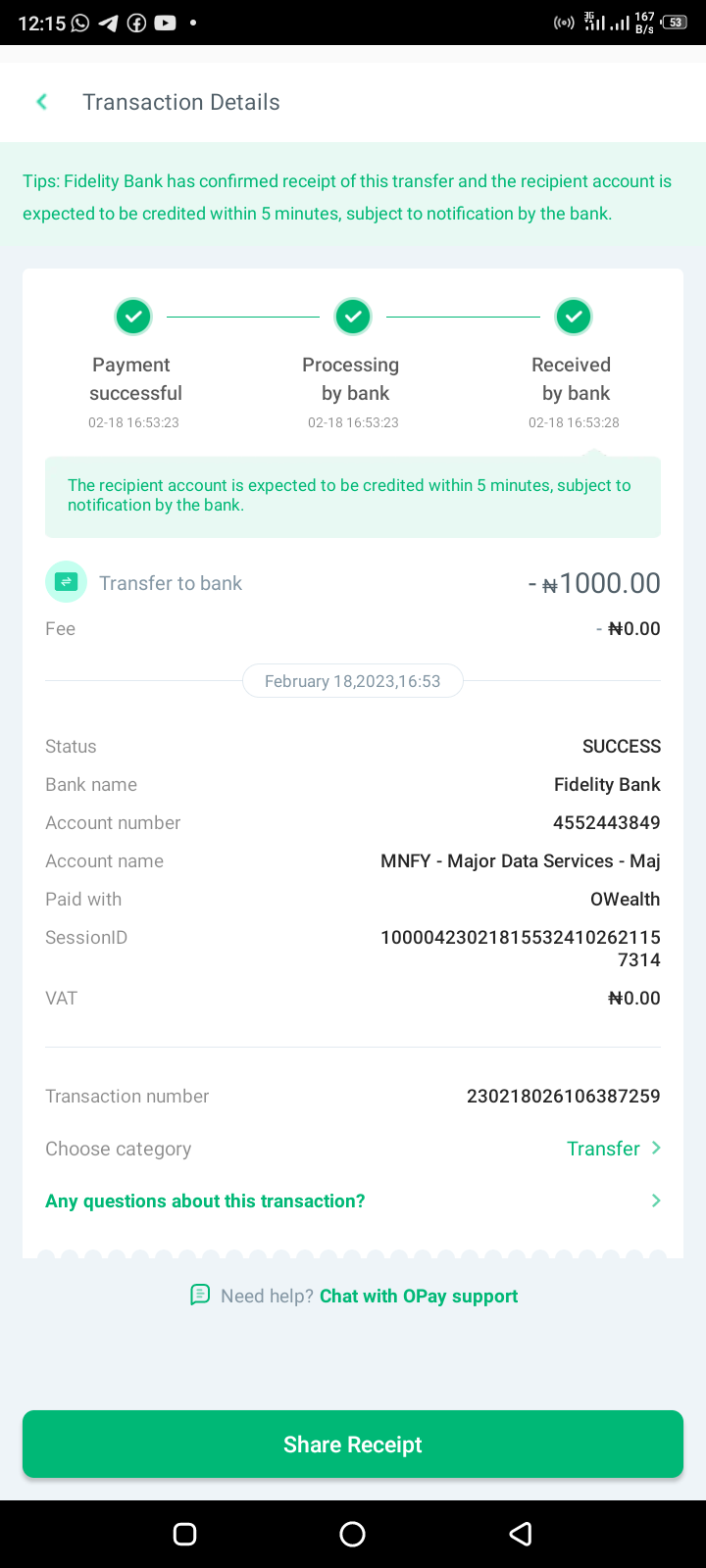Tap the February 18,2023 date pill
The height and width of the screenshot is (1568, 706).
[353, 681]
